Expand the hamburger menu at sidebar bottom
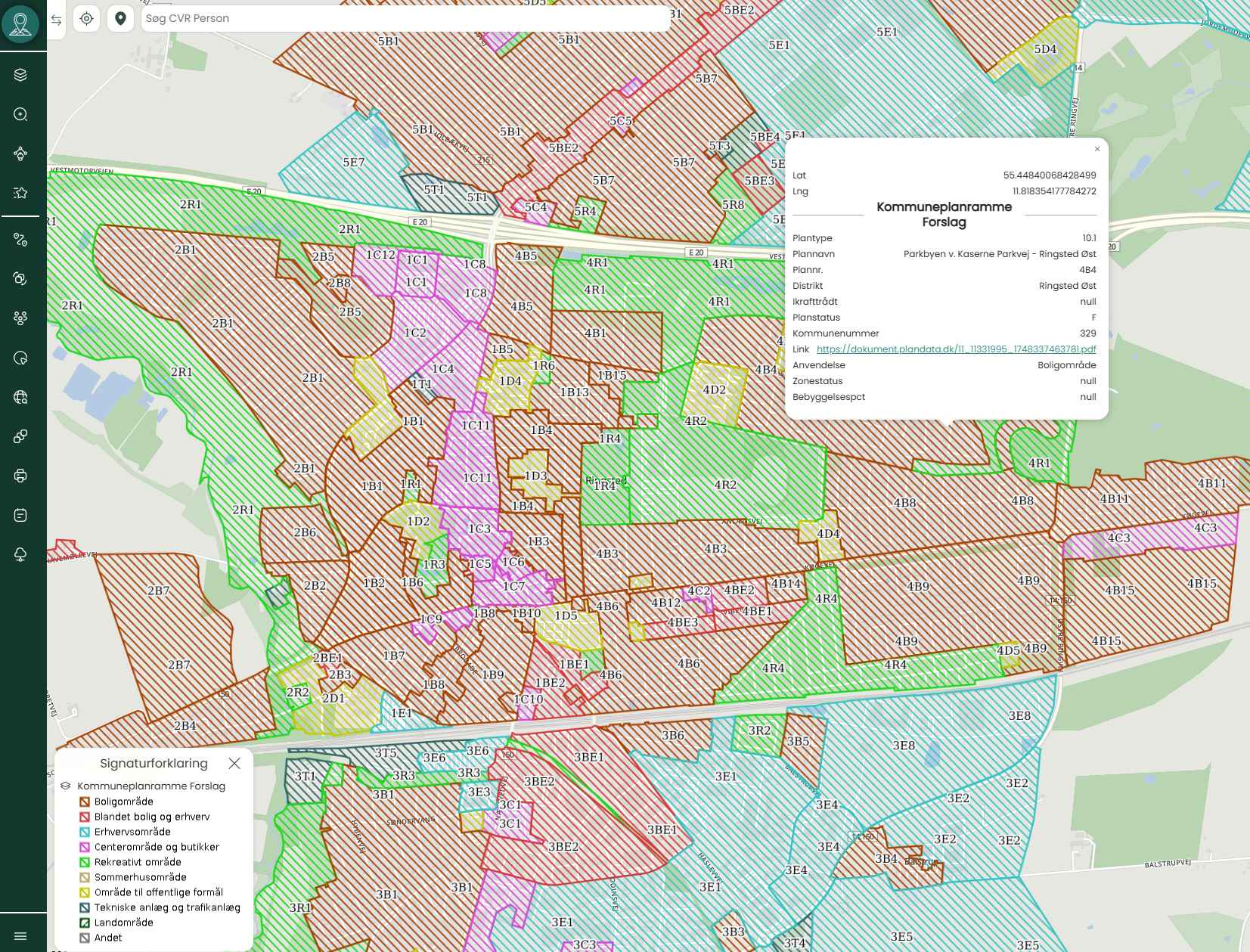Viewport: 1250px width, 952px height. [x=20, y=936]
